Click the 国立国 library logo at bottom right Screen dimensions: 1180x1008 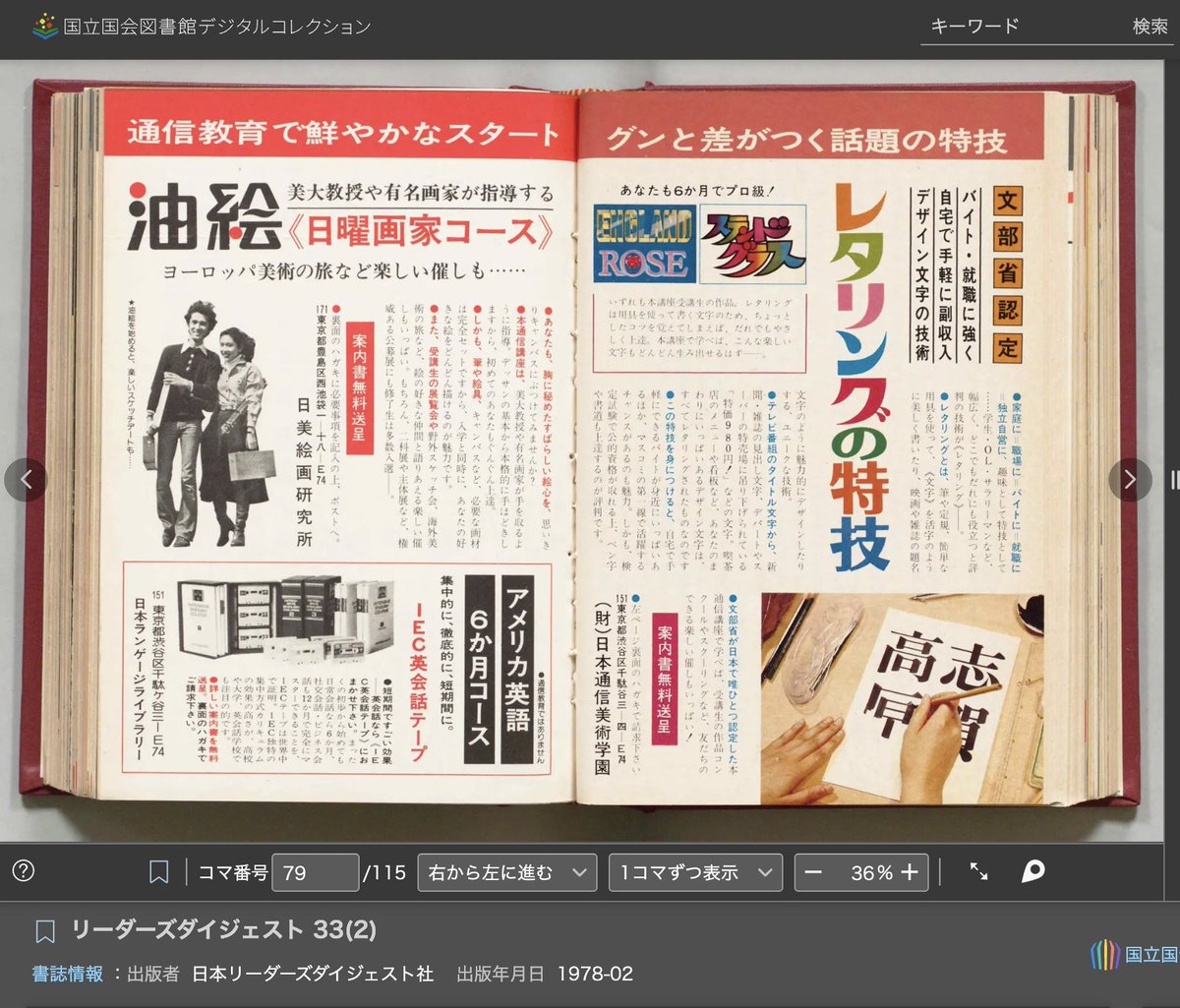[1134, 954]
